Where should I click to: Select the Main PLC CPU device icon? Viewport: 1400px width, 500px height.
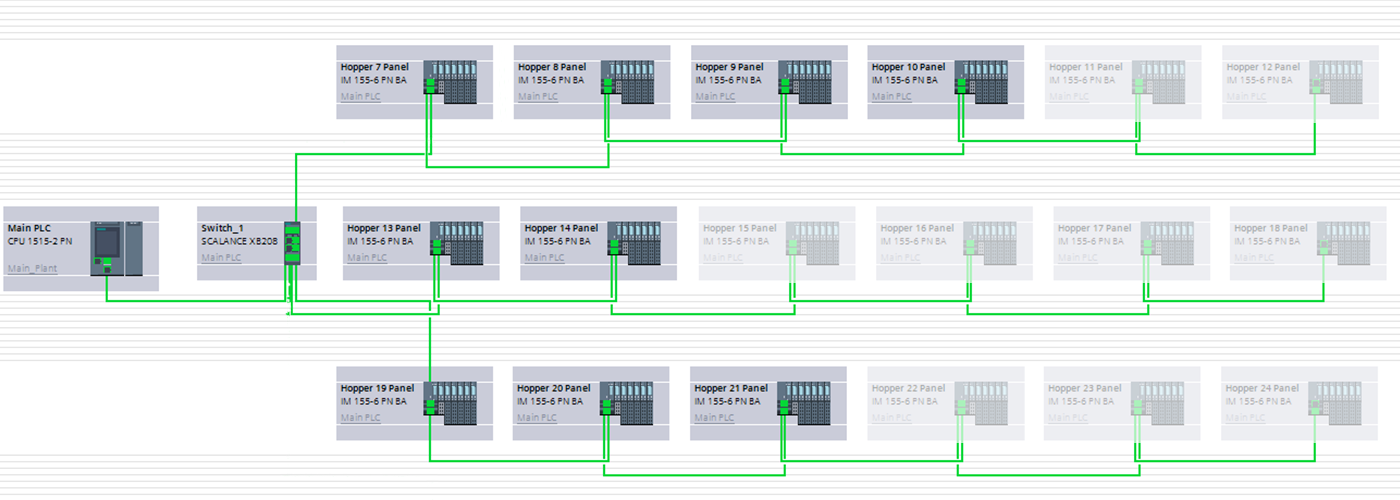coord(118,248)
